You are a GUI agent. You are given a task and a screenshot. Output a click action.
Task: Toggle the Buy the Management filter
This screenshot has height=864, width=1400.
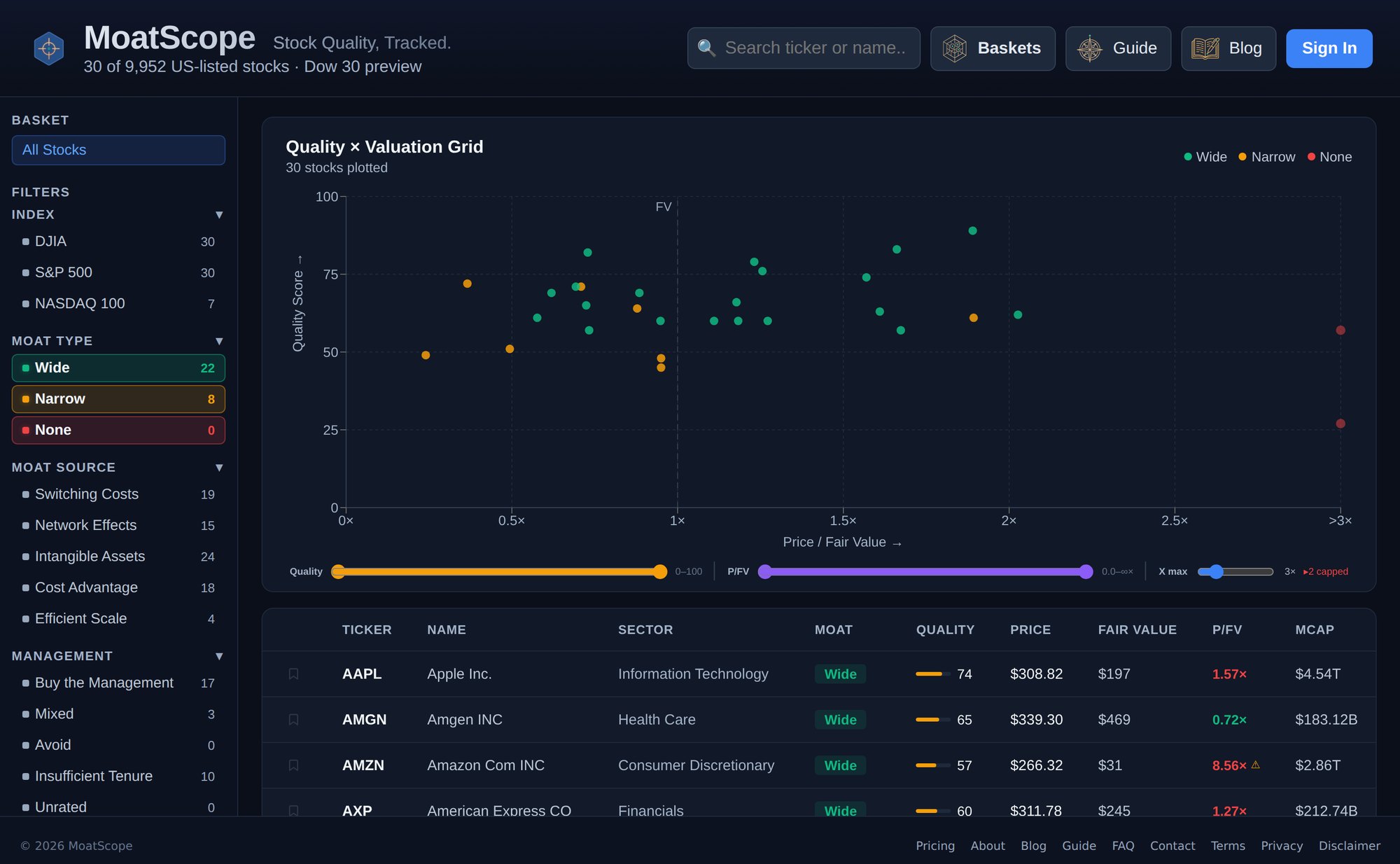[x=118, y=683]
